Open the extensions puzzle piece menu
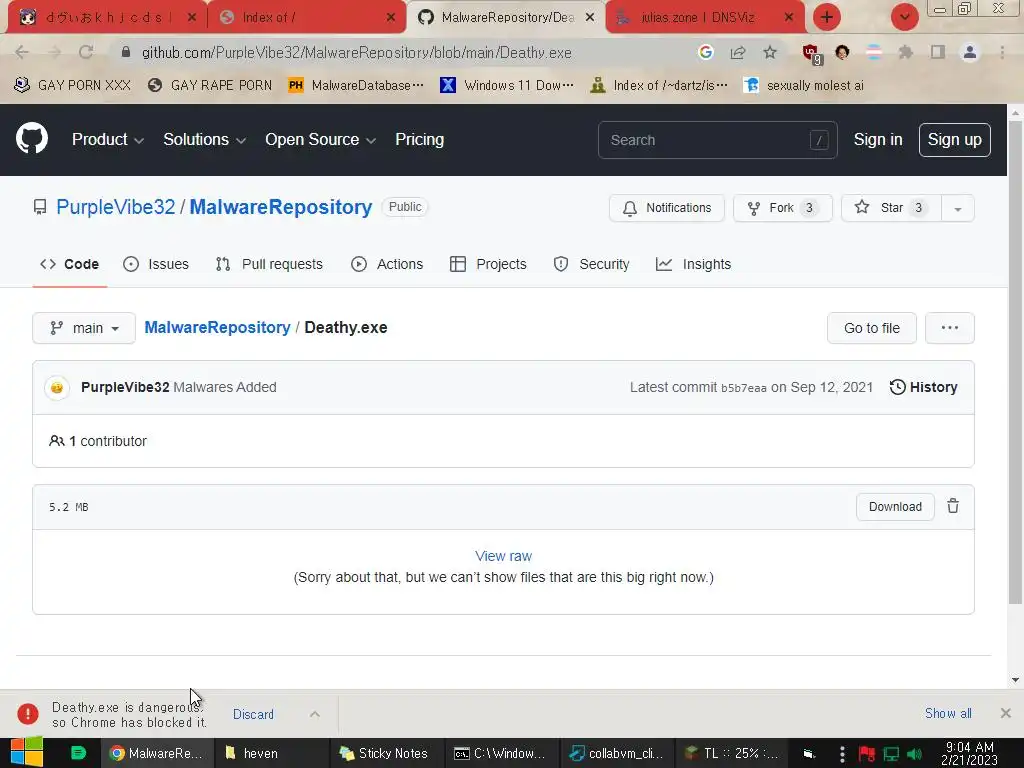The image size is (1024, 768). coord(905,52)
